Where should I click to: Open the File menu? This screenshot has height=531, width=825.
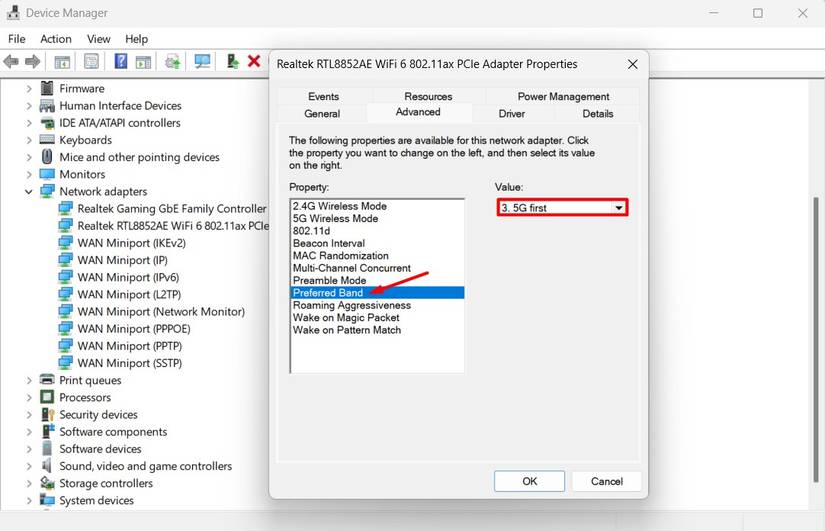(16, 39)
